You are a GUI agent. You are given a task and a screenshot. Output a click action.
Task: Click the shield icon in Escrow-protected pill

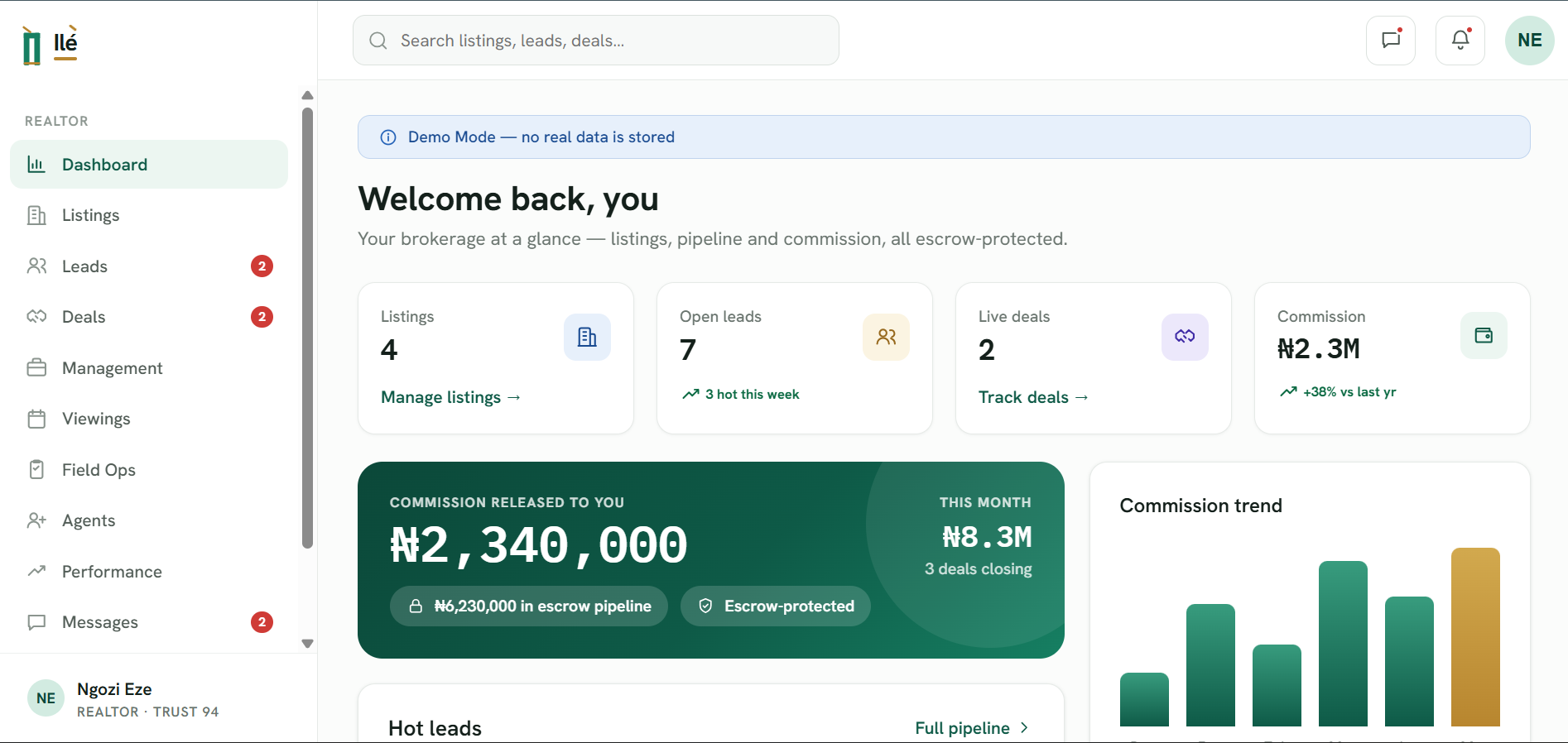point(705,606)
